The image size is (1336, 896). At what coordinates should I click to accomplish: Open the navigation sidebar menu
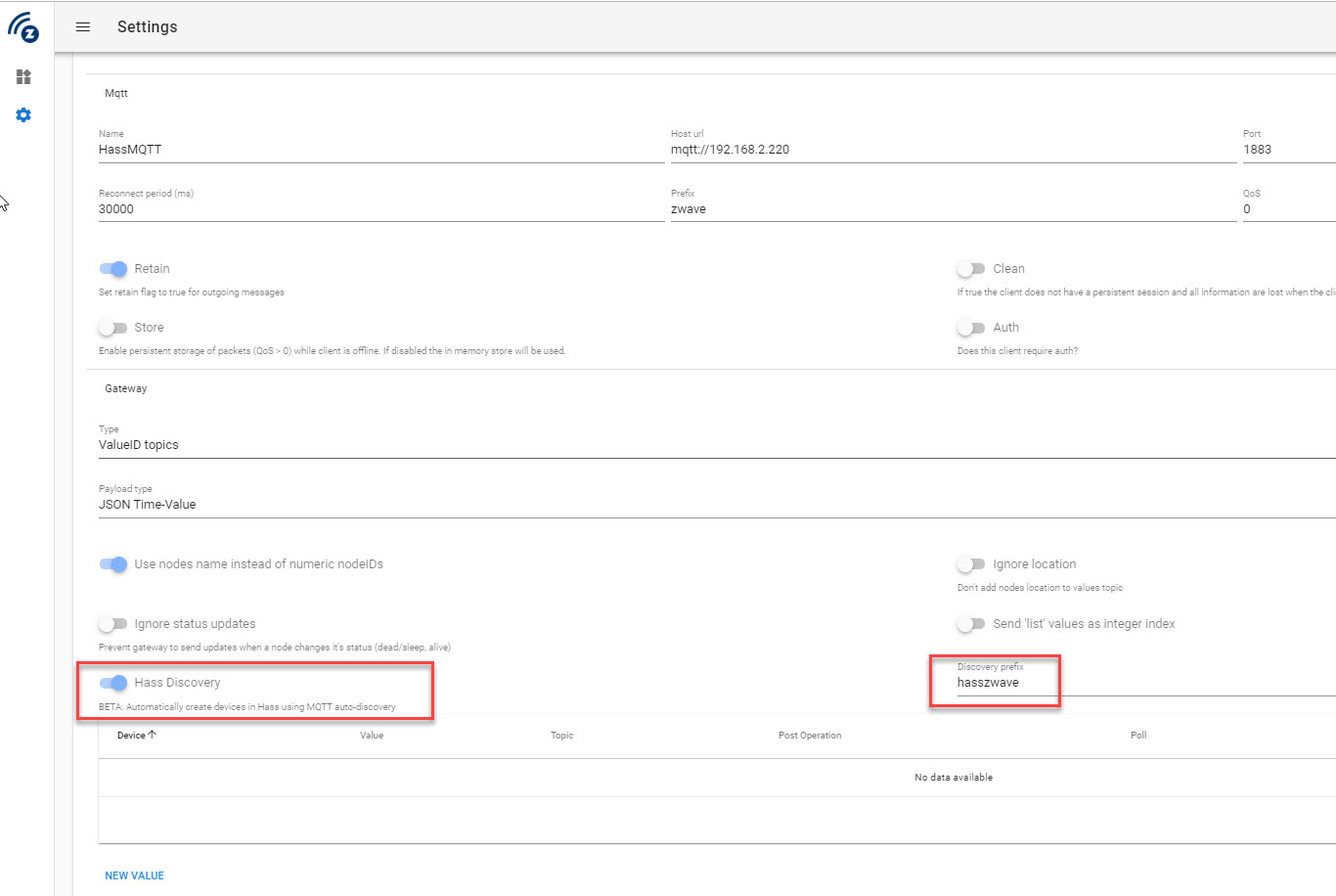(82, 26)
